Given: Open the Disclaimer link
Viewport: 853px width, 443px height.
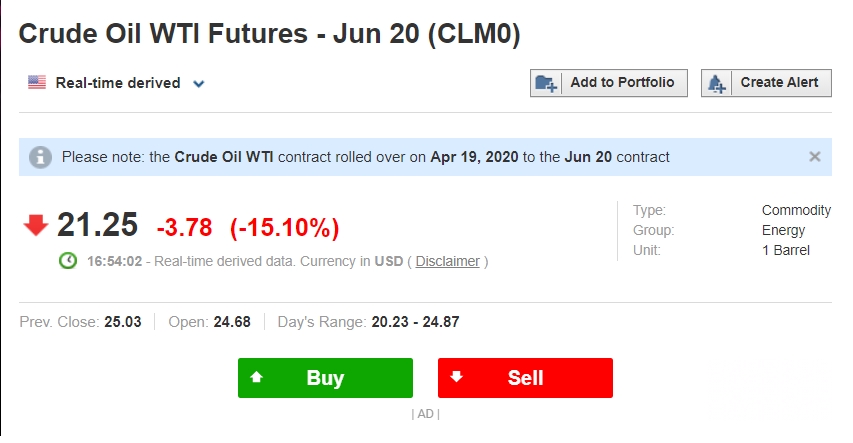Looking at the screenshot, I should point(447,261).
